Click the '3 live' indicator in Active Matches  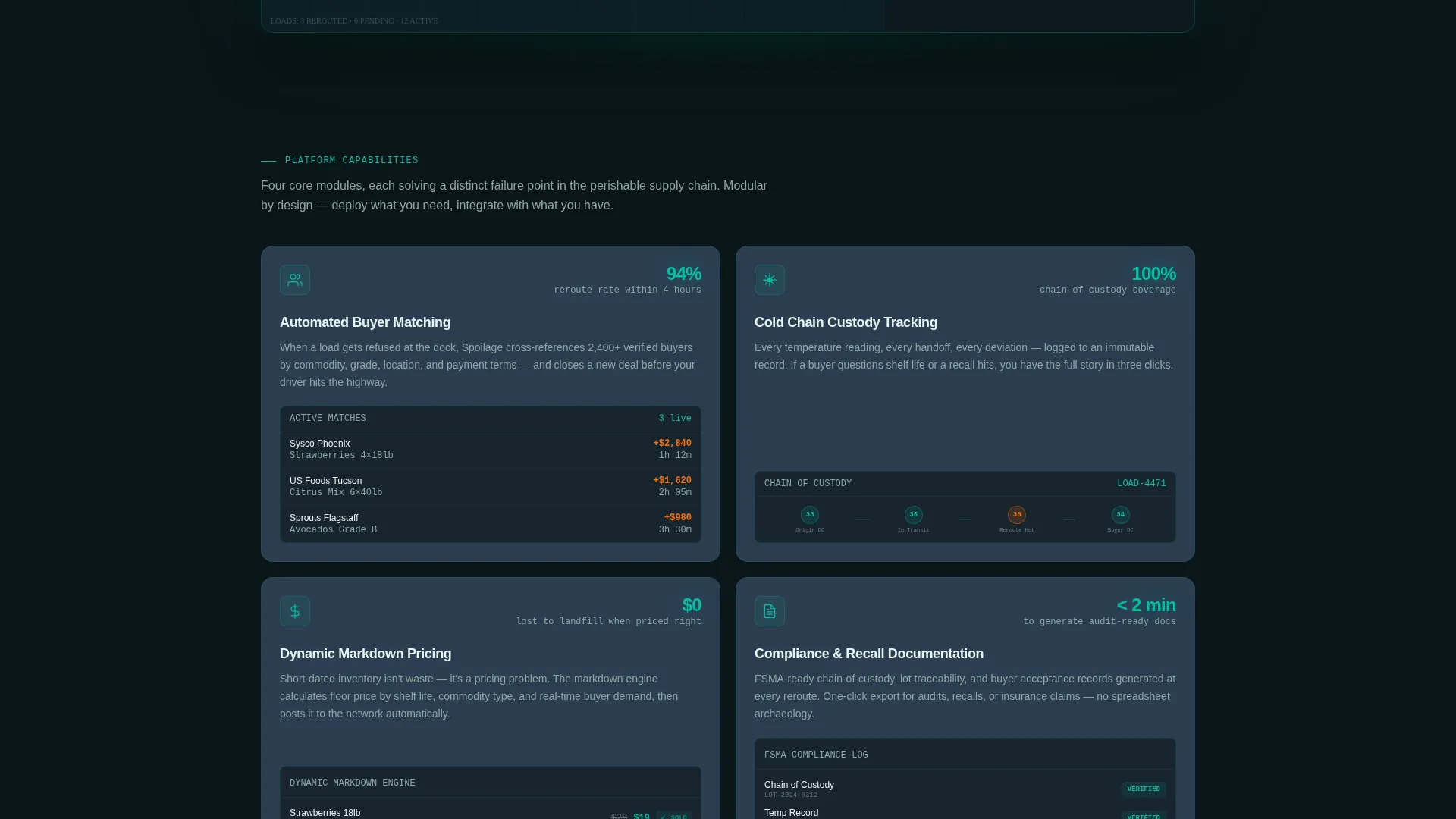[675, 419]
